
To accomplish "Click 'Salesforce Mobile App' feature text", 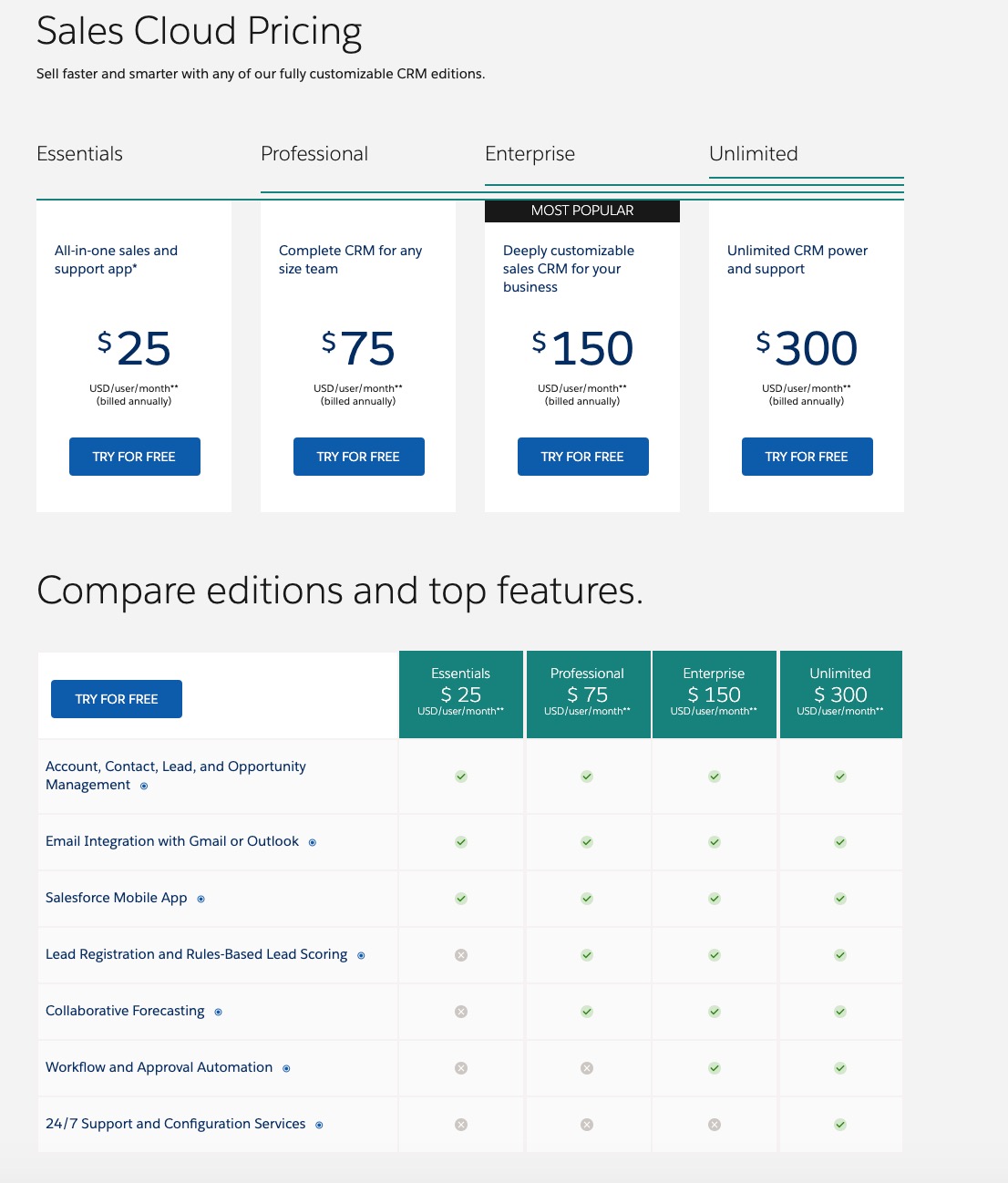I will [117, 898].
